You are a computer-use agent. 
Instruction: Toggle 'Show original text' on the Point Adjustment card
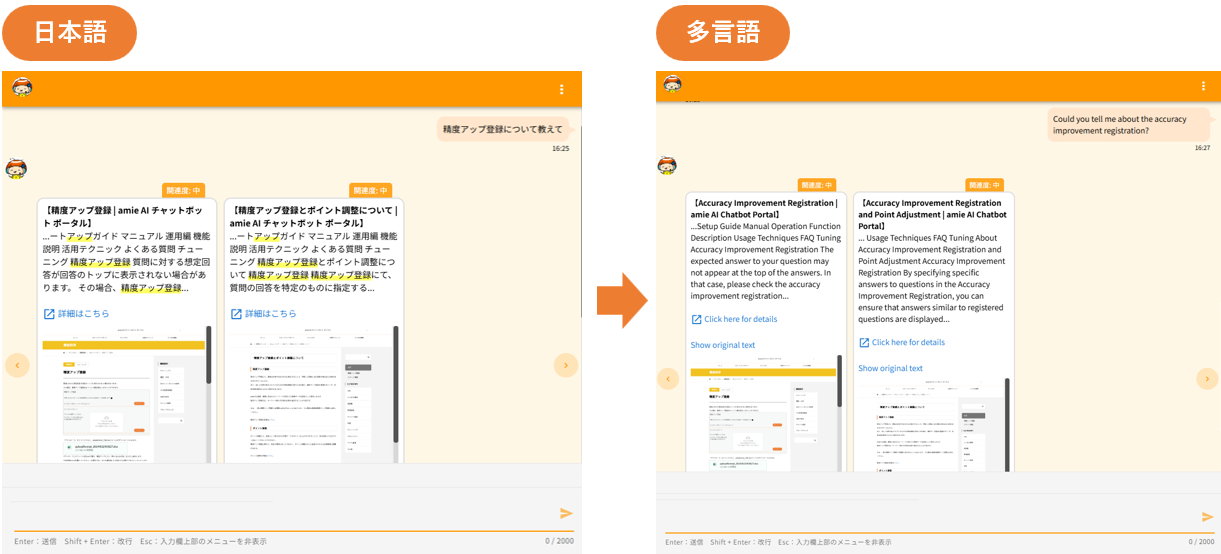click(890, 368)
